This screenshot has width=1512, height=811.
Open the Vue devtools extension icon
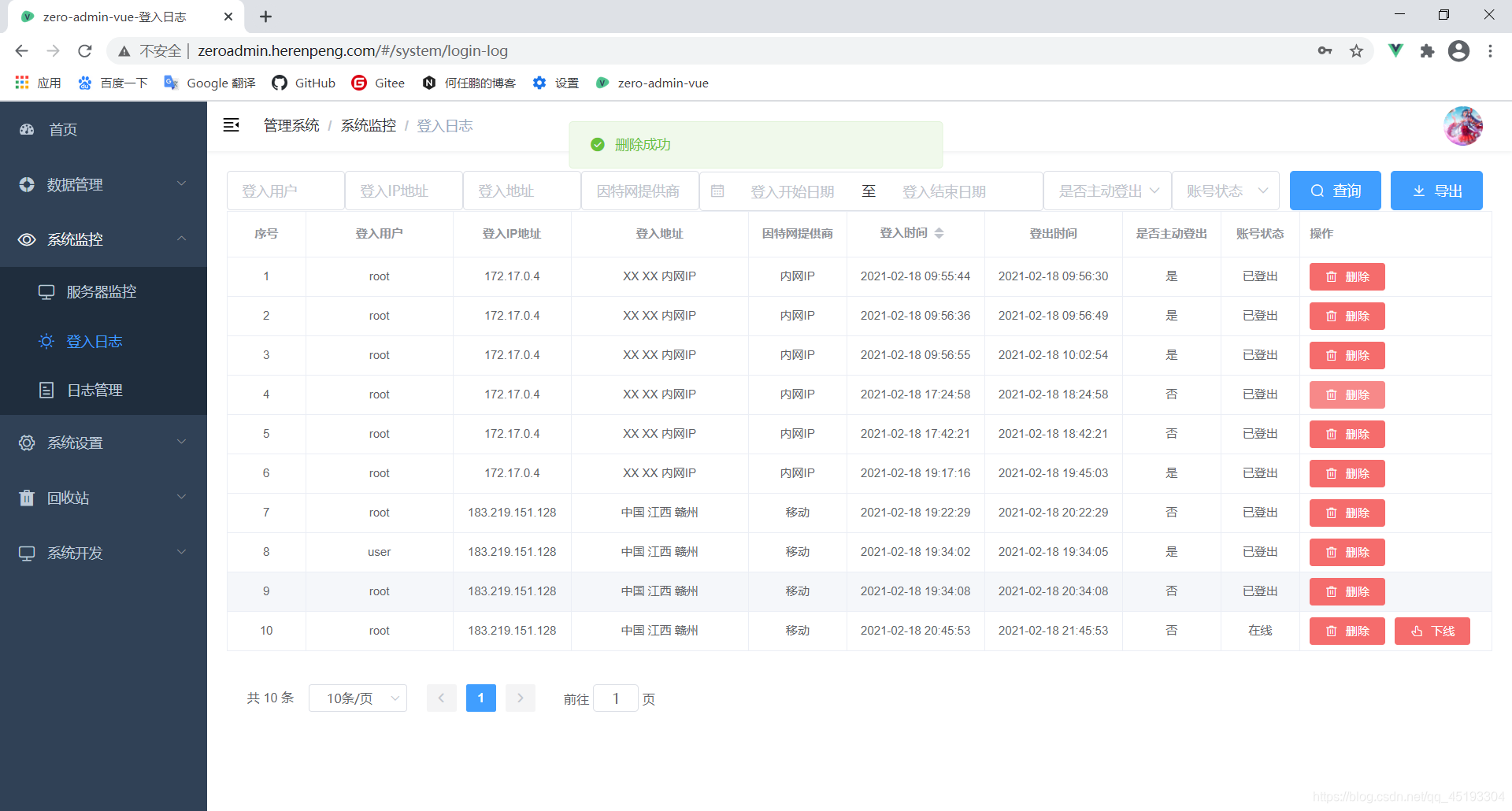click(x=1395, y=50)
